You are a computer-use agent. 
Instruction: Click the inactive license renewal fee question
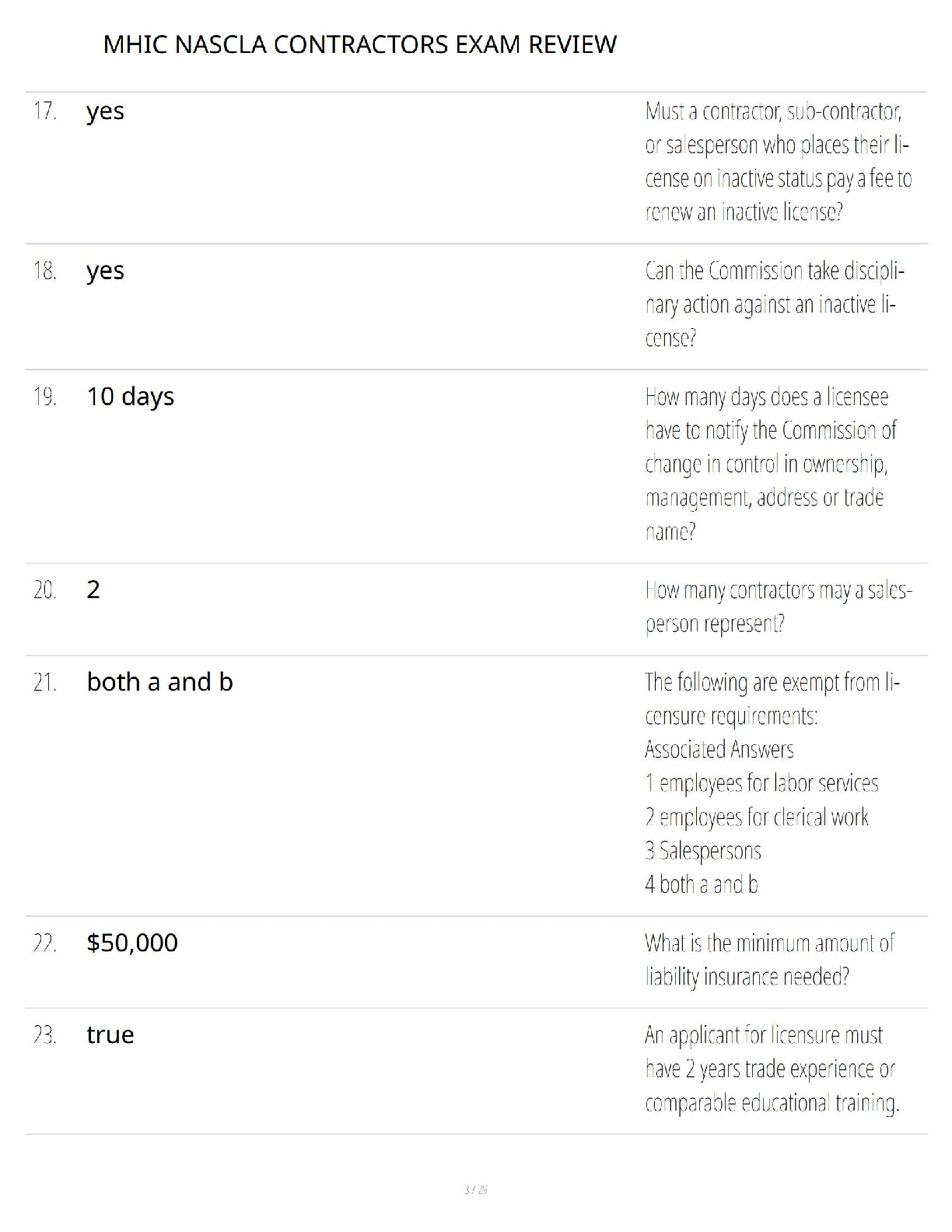click(x=778, y=162)
